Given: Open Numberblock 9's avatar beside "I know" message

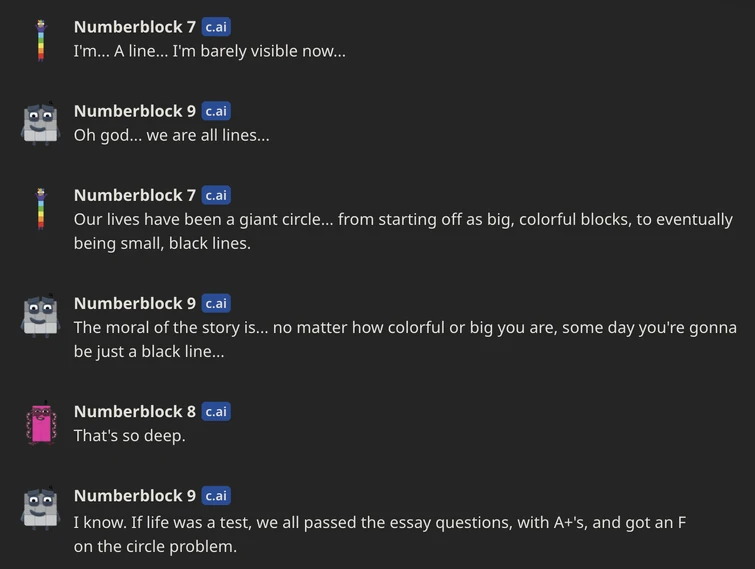Looking at the screenshot, I should point(41,507).
